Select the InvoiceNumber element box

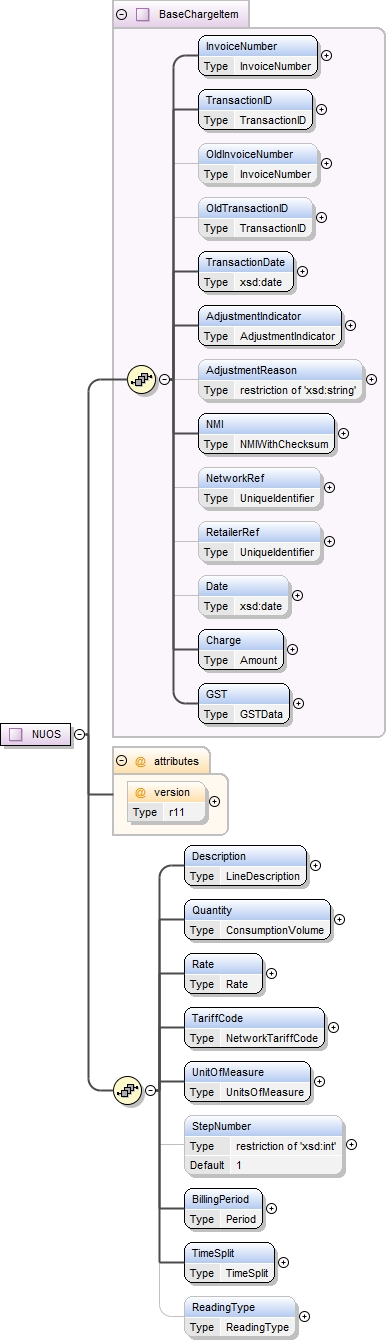coord(258,56)
